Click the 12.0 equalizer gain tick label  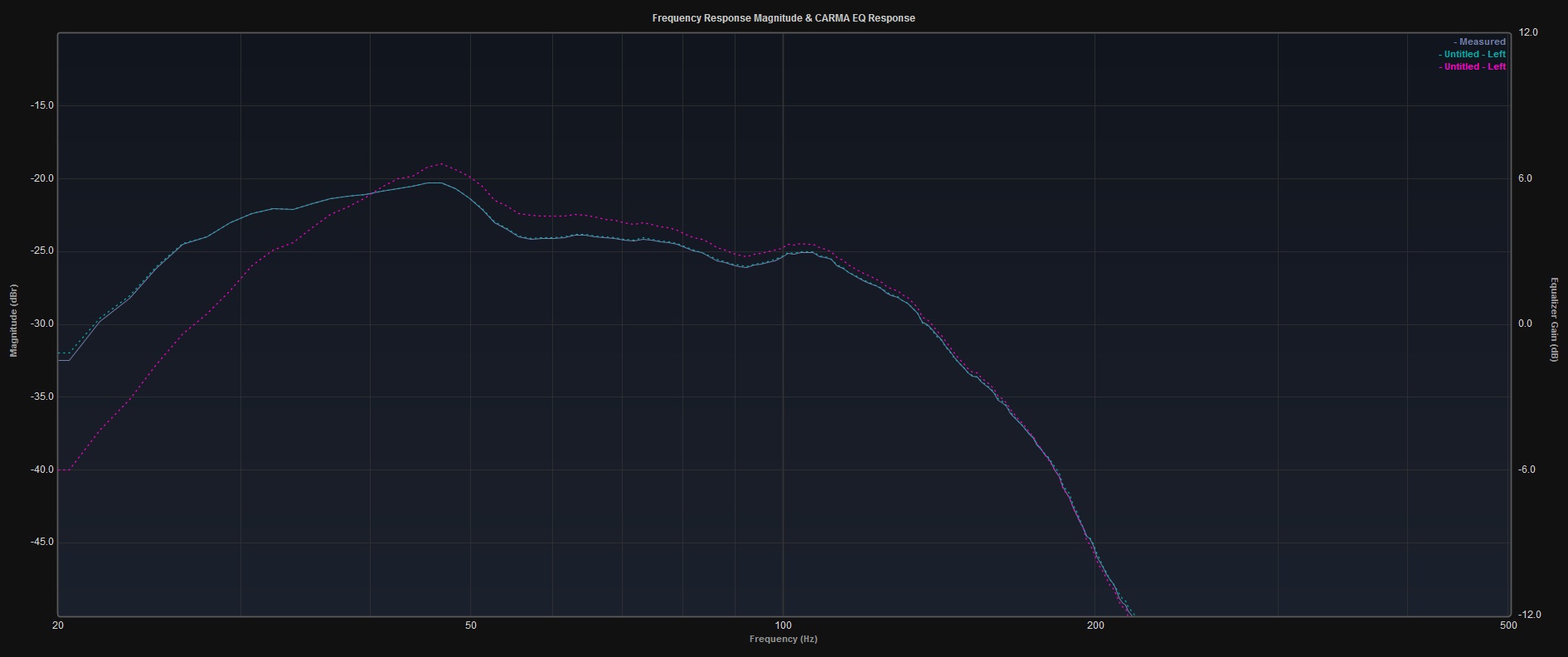pyautogui.click(x=1527, y=32)
